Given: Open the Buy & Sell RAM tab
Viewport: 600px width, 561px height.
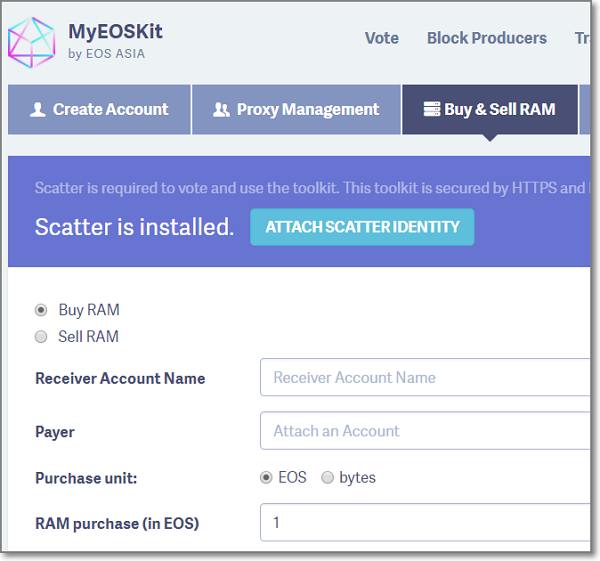Looking at the screenshot, I should click(x=490, y=109).
